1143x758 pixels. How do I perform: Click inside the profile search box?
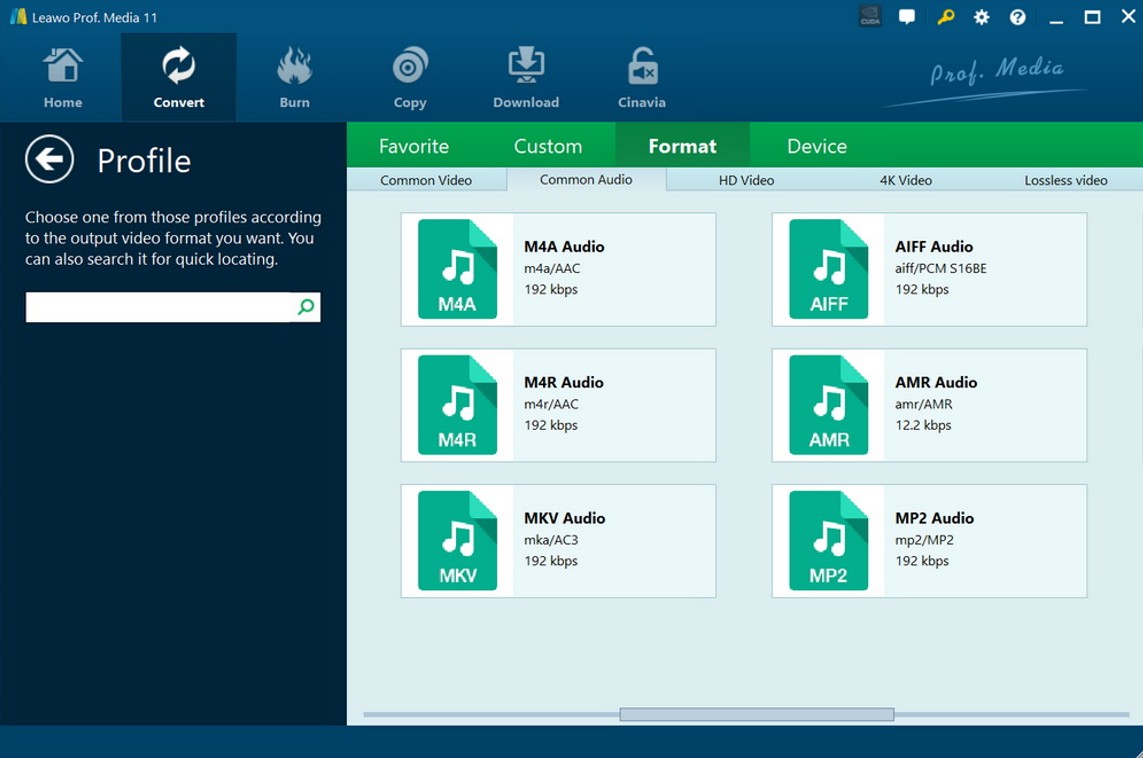tap(158, 307)
